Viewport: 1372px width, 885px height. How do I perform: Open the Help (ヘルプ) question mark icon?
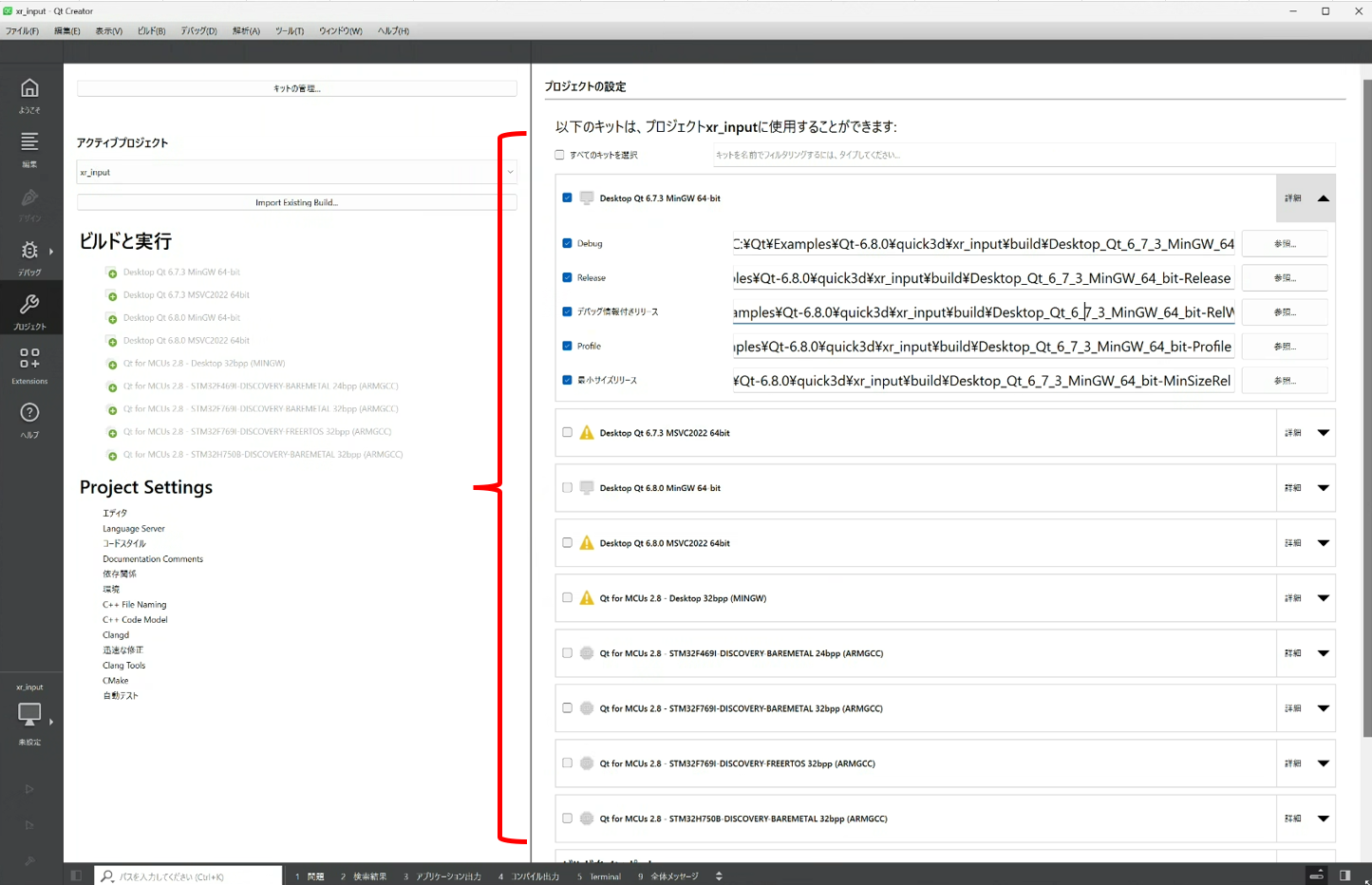(29, 419)
